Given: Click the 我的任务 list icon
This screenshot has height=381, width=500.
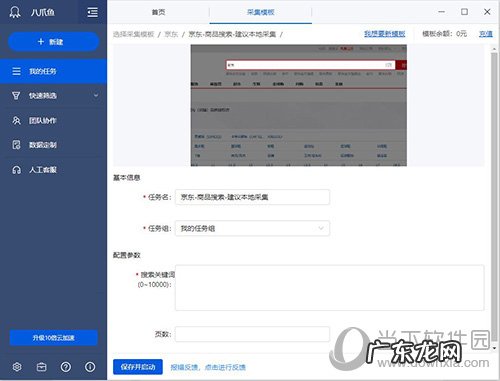Looking at the screenshot, I should [16, 71].
